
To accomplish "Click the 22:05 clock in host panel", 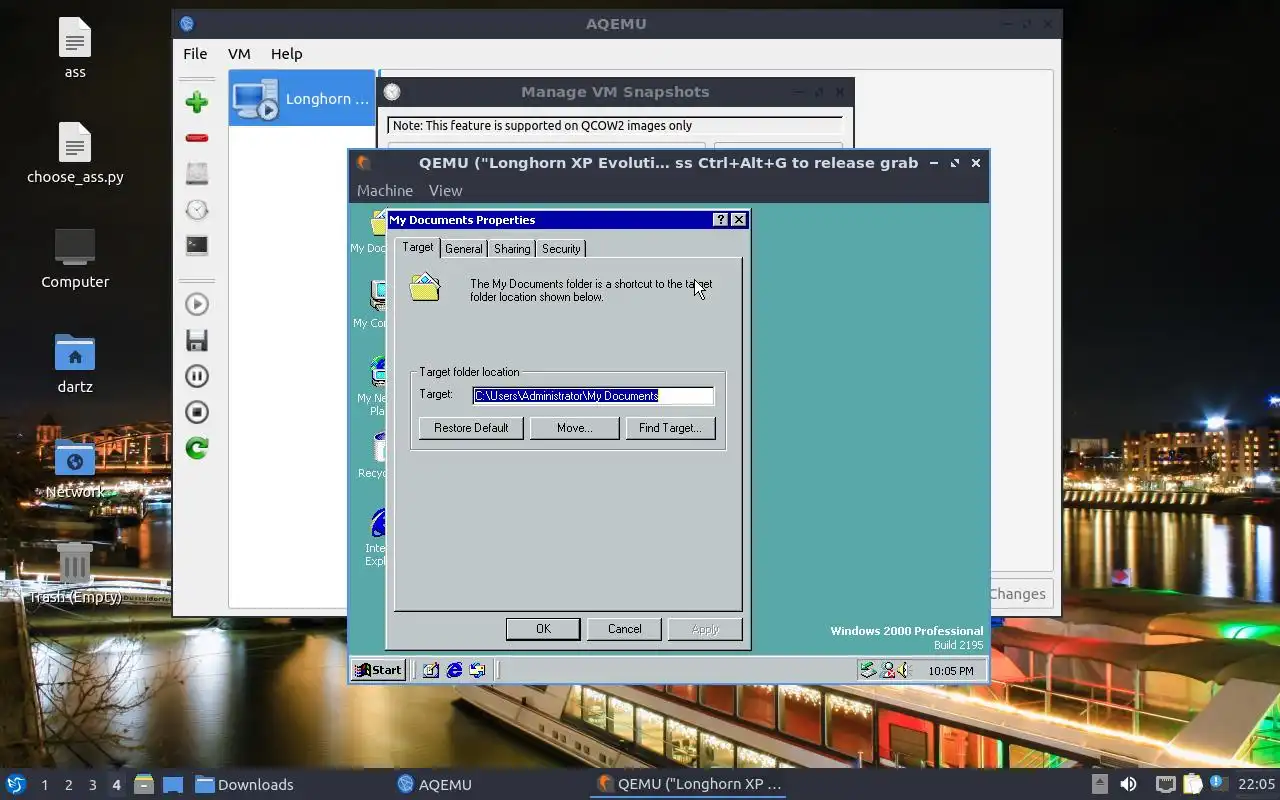I will pos(1256,784).
